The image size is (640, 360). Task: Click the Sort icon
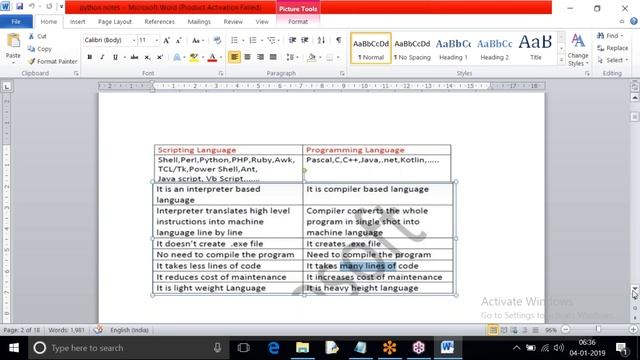coord(321,40)
